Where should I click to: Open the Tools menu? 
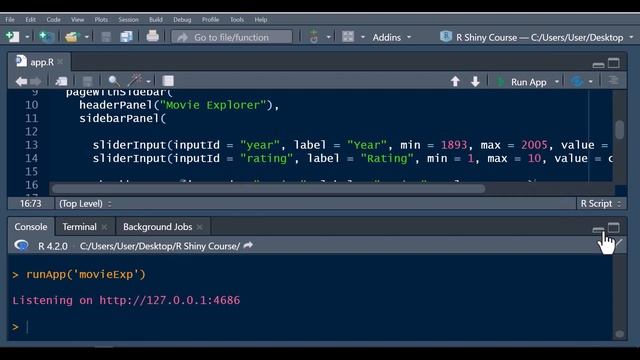pyautogui.click(x=236, y=20)
